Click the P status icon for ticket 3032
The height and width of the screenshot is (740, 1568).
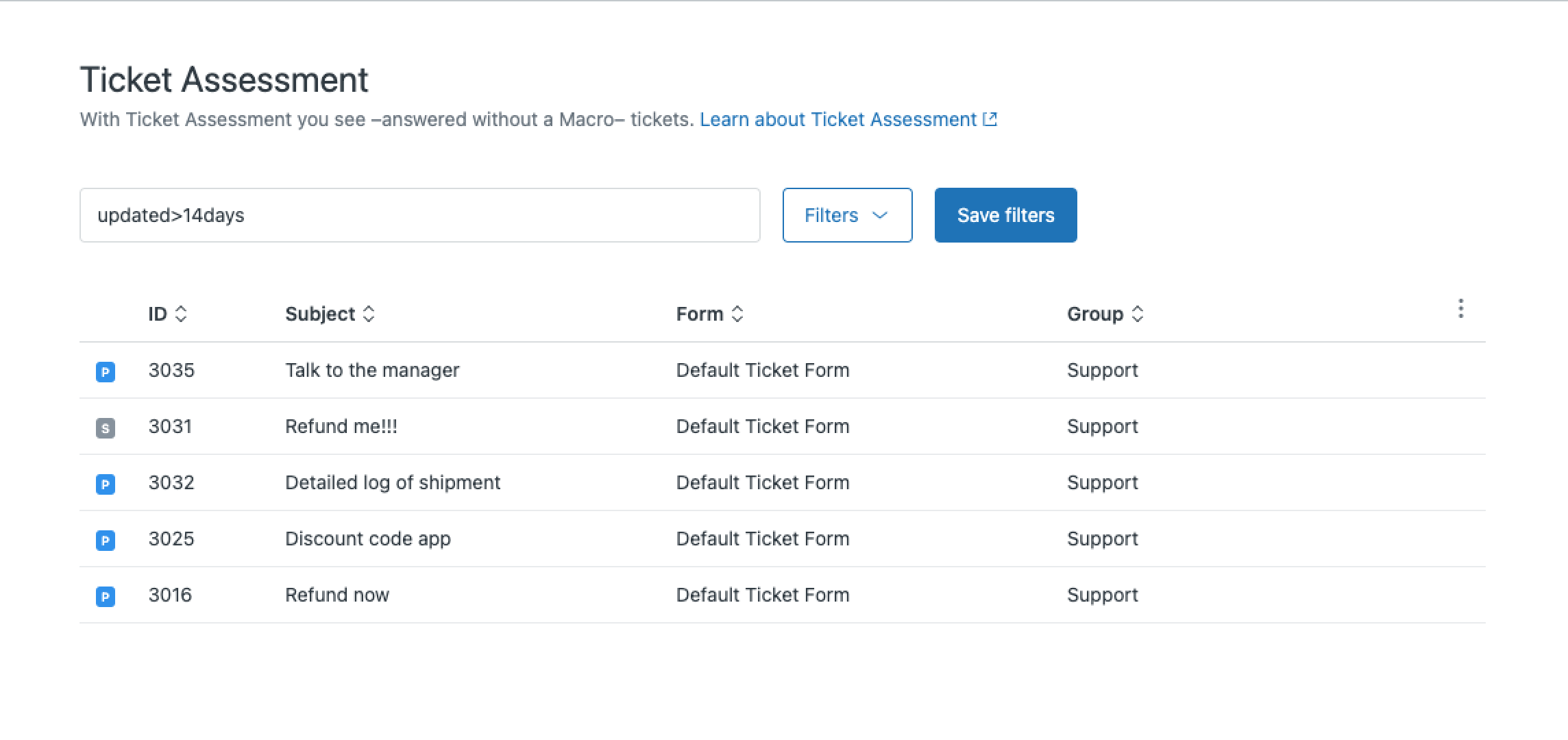[105, 484]
